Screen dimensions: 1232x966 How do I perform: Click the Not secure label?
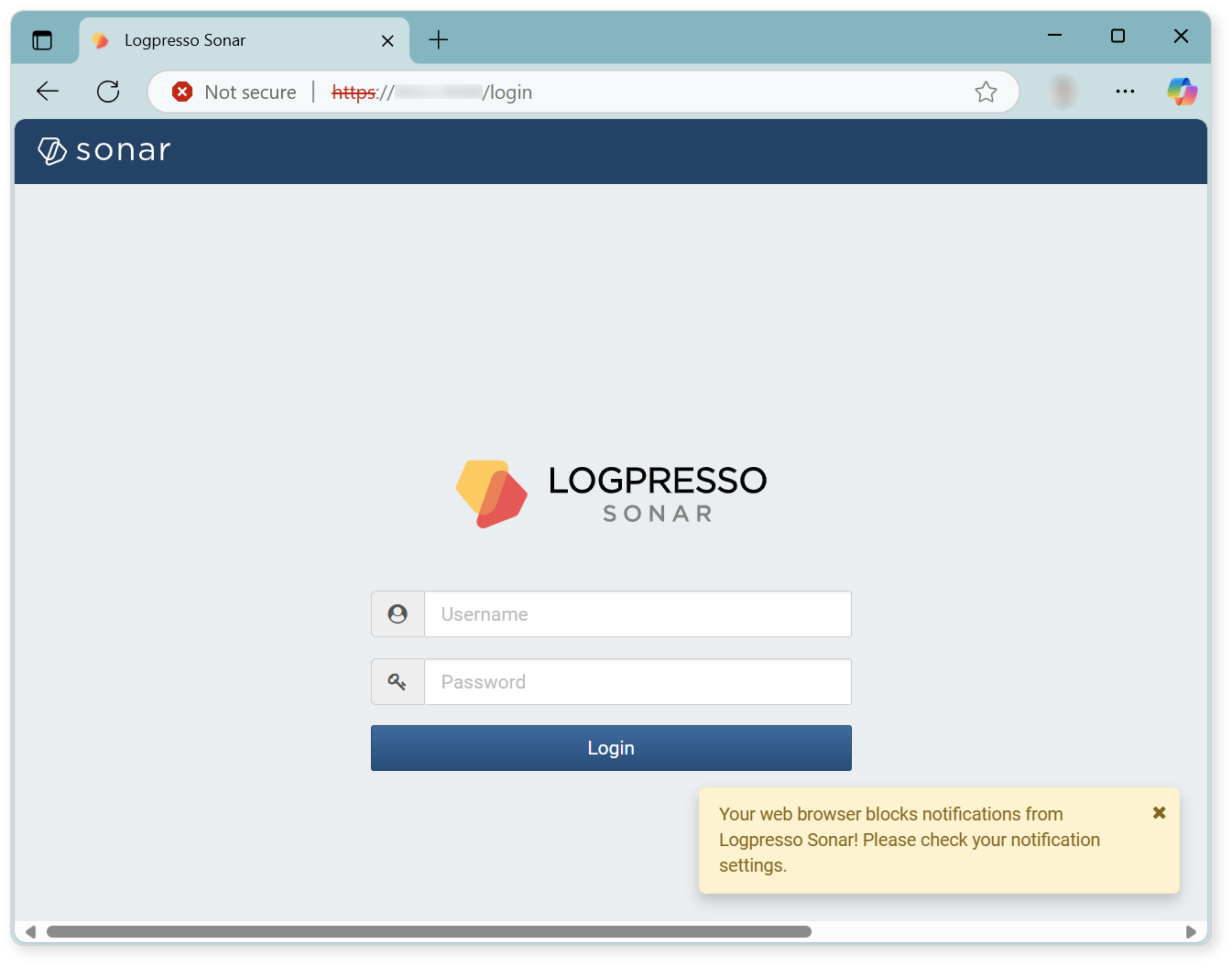pyautogui.click(x=250, y=92)
